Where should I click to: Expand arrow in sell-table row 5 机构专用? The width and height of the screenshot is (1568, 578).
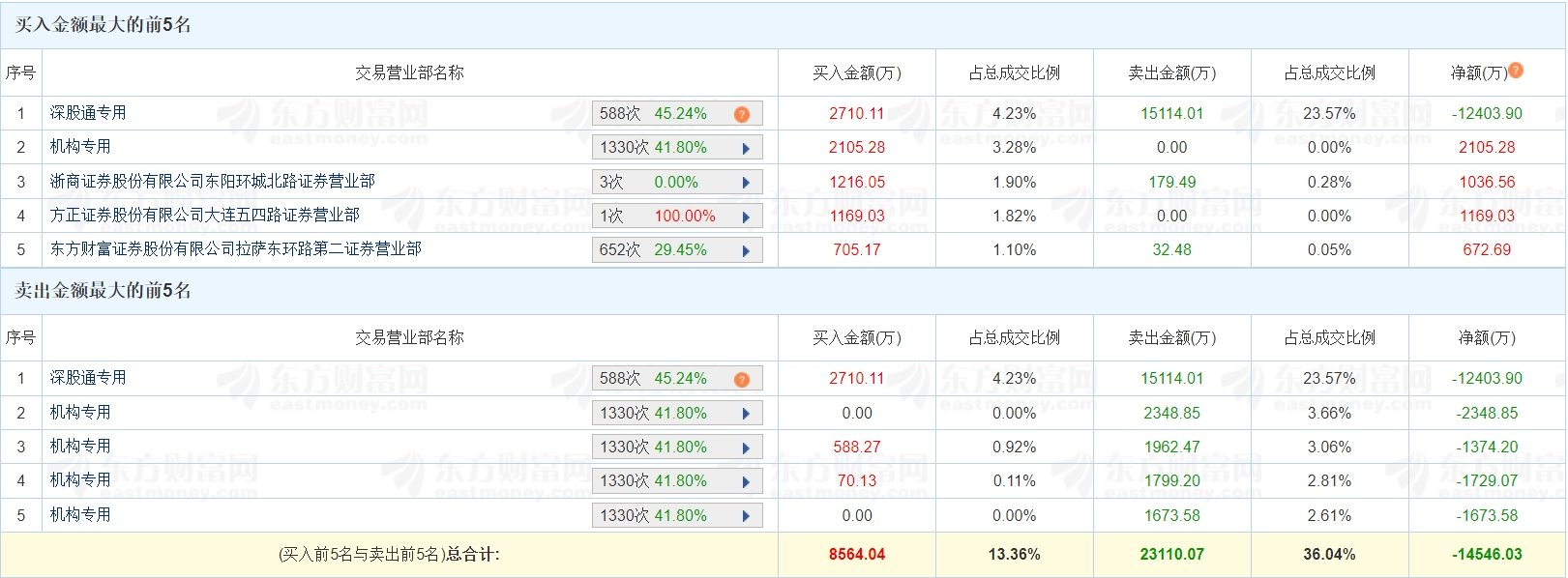tap(746, 516)
